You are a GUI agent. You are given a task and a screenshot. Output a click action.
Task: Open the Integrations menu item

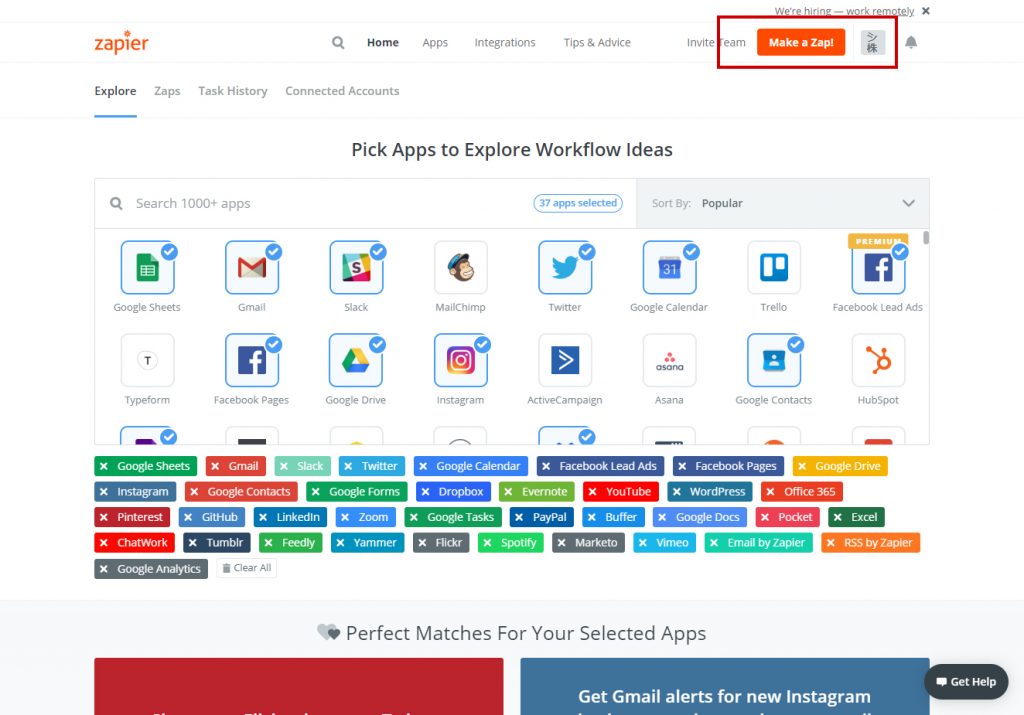click(x=505, y=43)
